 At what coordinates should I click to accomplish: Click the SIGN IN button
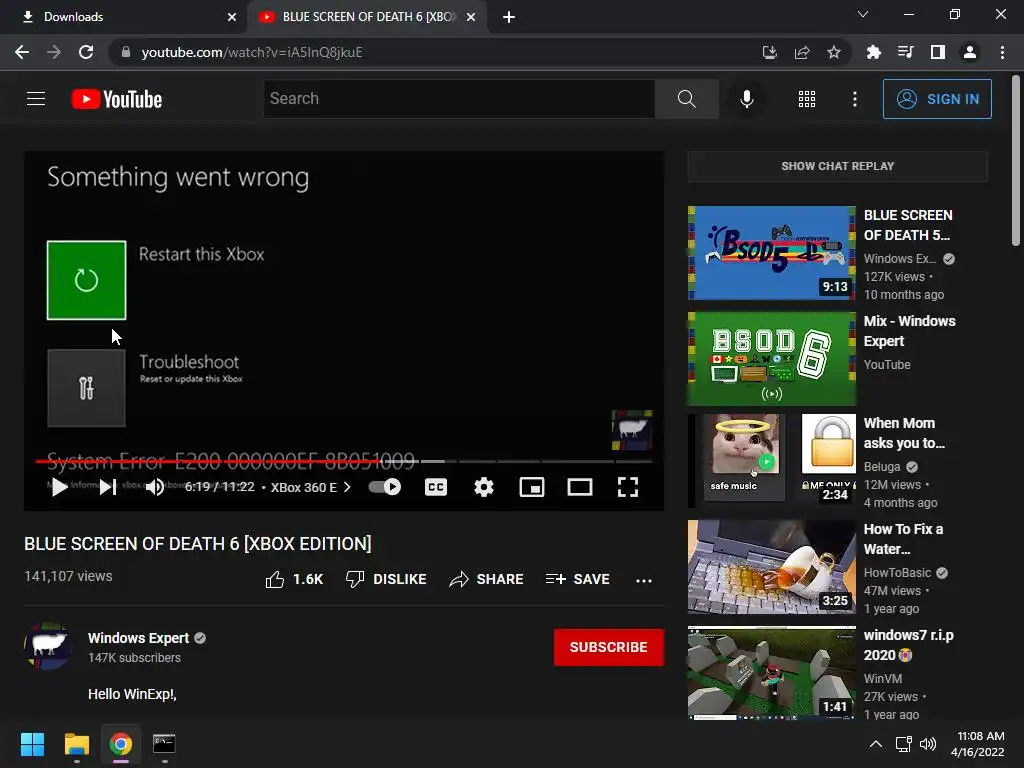(937, 99)
